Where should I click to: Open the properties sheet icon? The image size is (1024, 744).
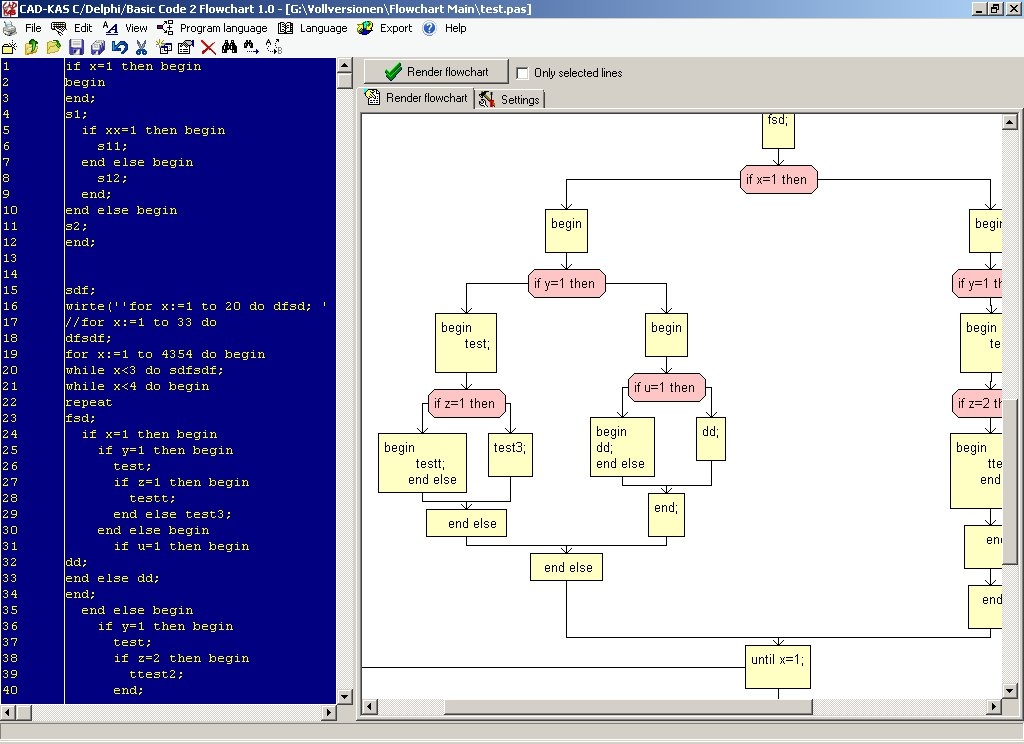click(188, 47)
